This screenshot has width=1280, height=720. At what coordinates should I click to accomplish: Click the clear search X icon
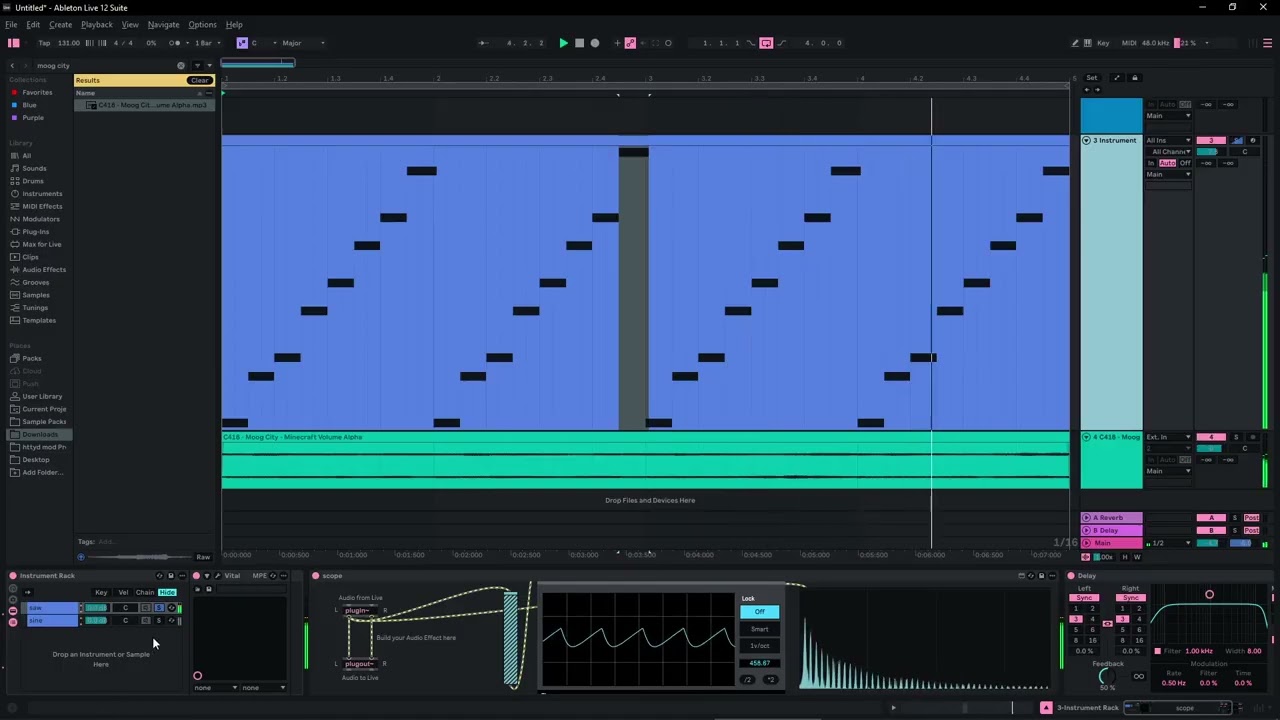coord(181,66)
